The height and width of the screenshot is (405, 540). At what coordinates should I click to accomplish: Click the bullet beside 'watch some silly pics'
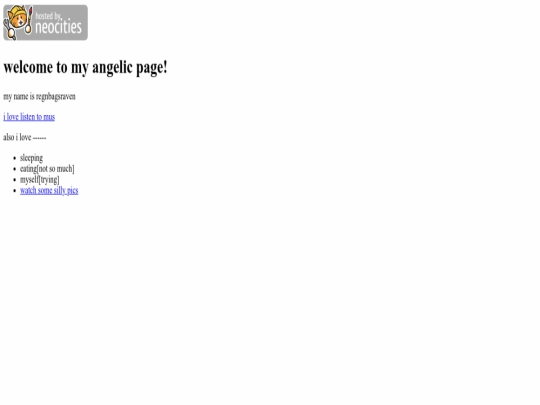14,191
